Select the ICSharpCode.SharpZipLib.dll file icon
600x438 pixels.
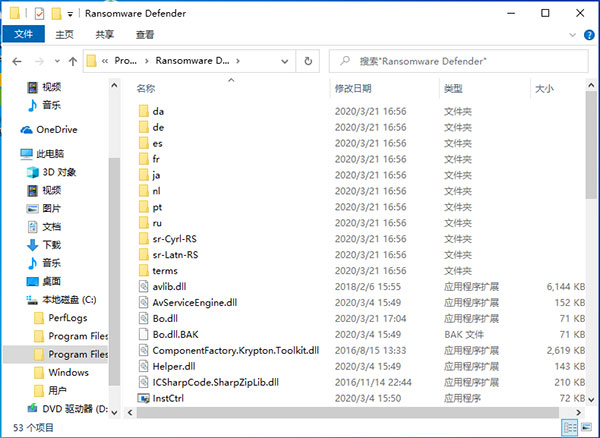[143, 382]
